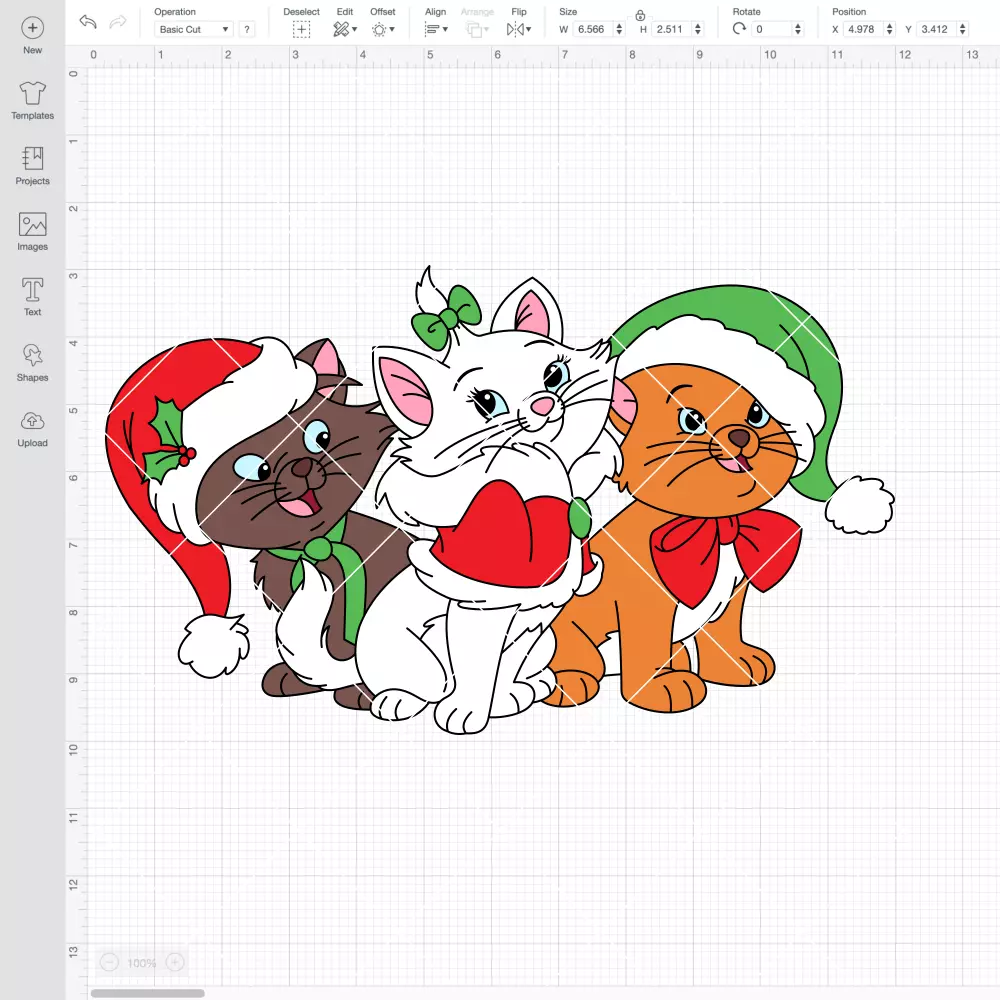
Task: Adjust height using the stepper arrows
Action: 698,29
